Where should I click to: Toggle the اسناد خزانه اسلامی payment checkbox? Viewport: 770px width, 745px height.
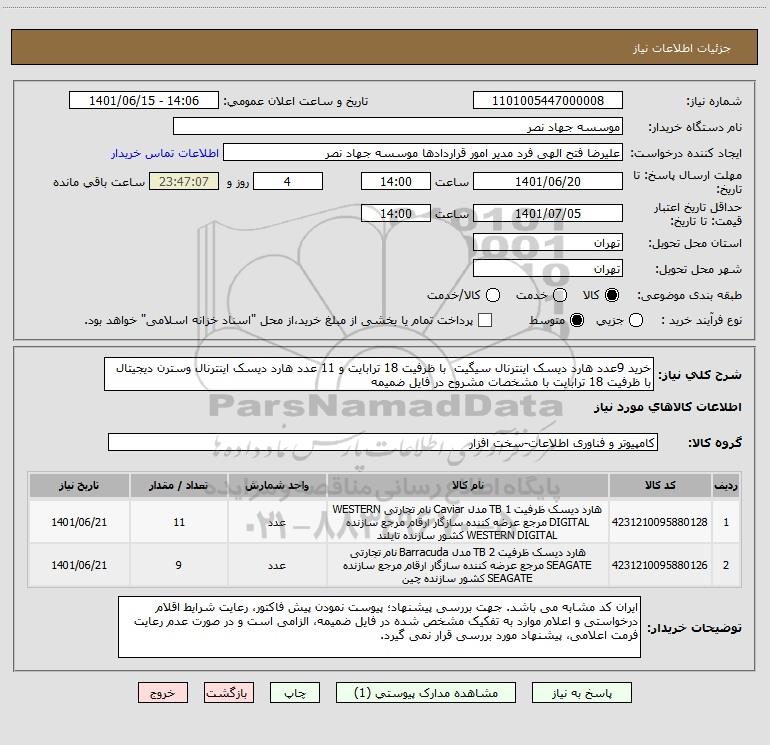click(485, 320)
